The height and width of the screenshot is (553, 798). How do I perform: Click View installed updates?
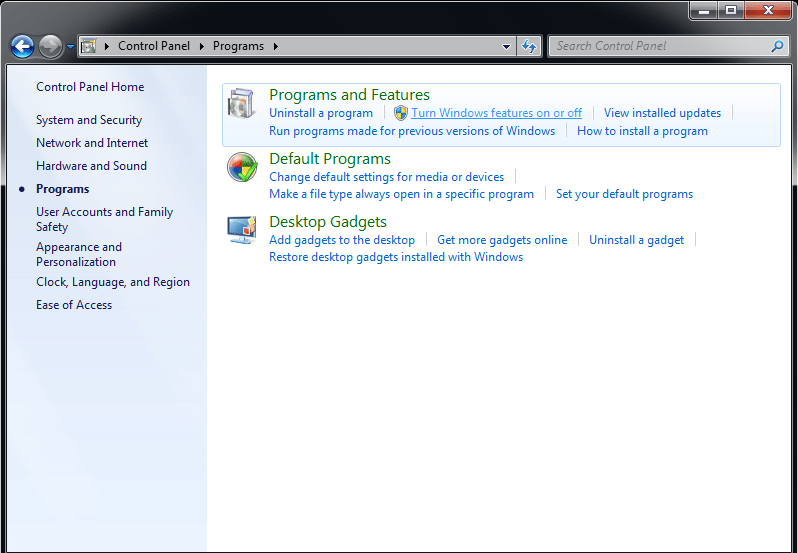tap(662, 113)
